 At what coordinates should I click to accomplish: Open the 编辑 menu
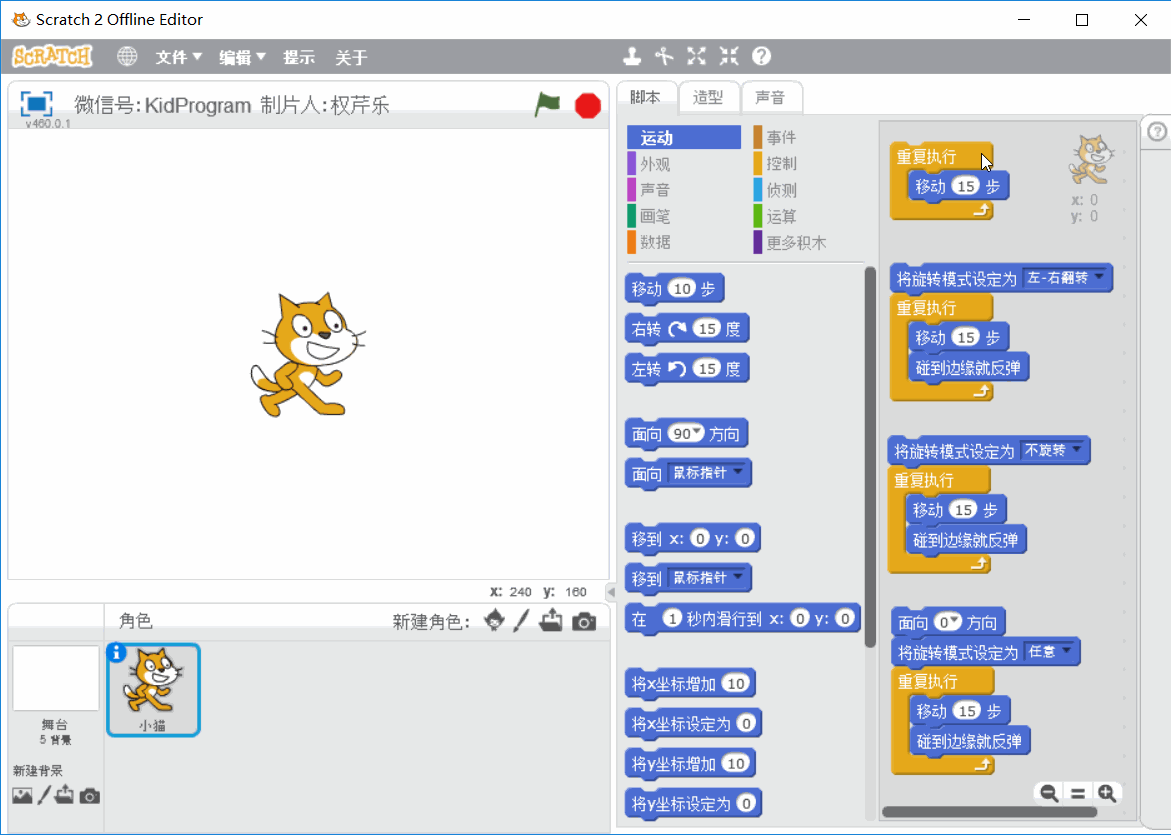click(242, 57)
